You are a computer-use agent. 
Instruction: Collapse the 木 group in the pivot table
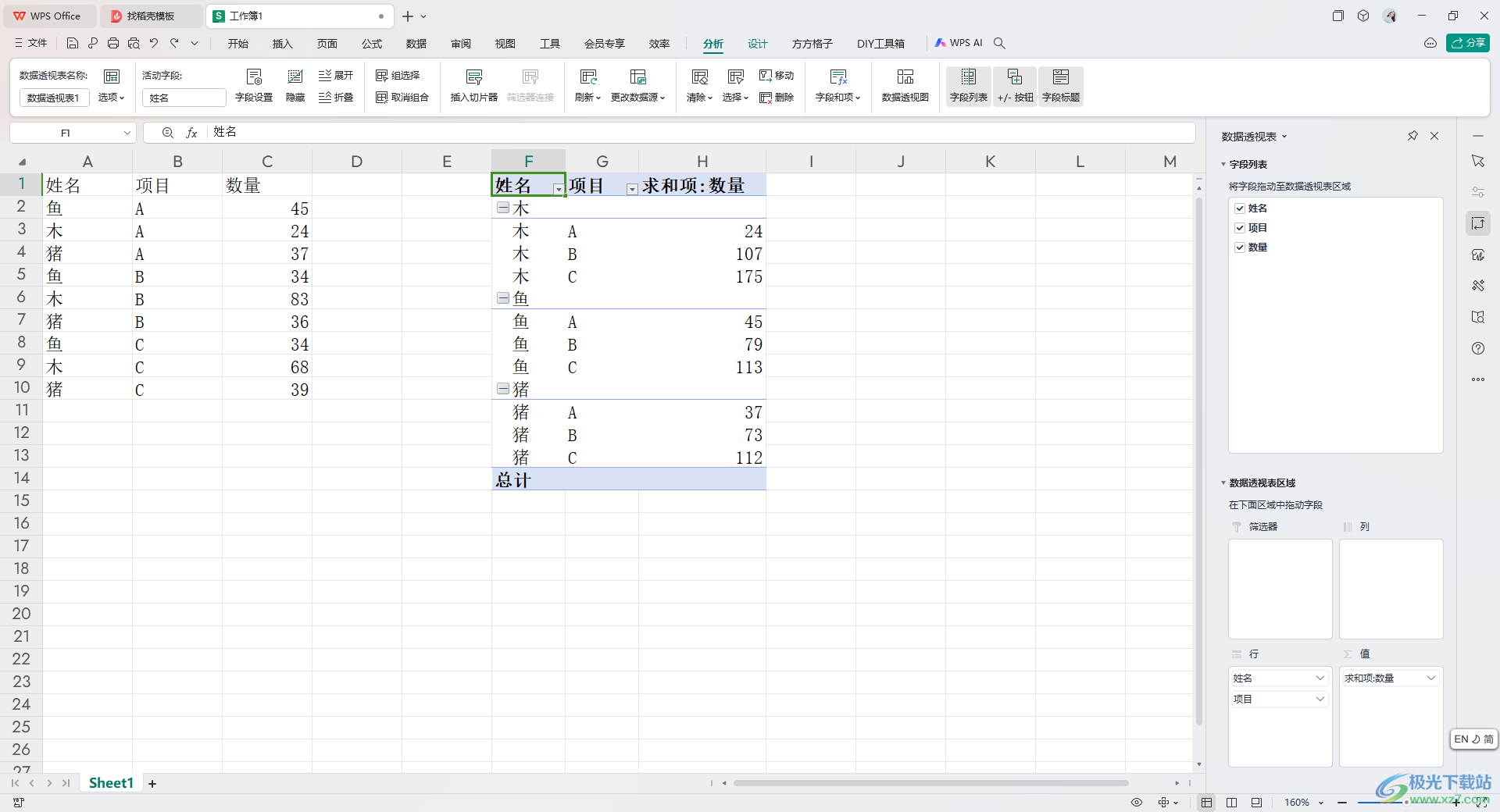[503, 208]
